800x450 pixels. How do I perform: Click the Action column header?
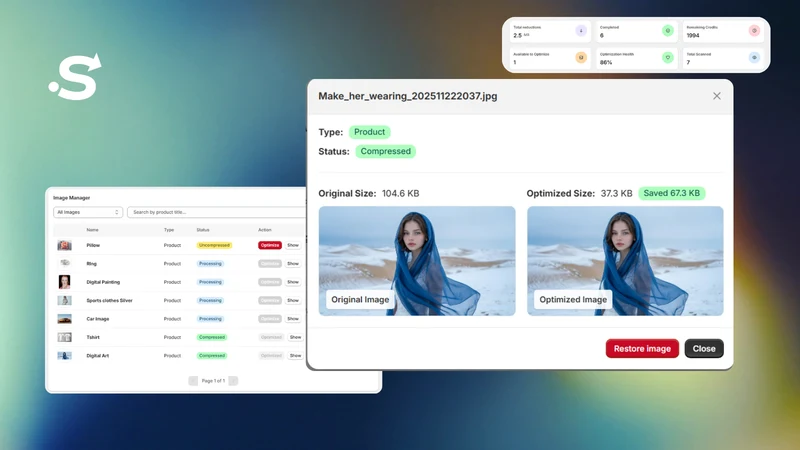265,230
